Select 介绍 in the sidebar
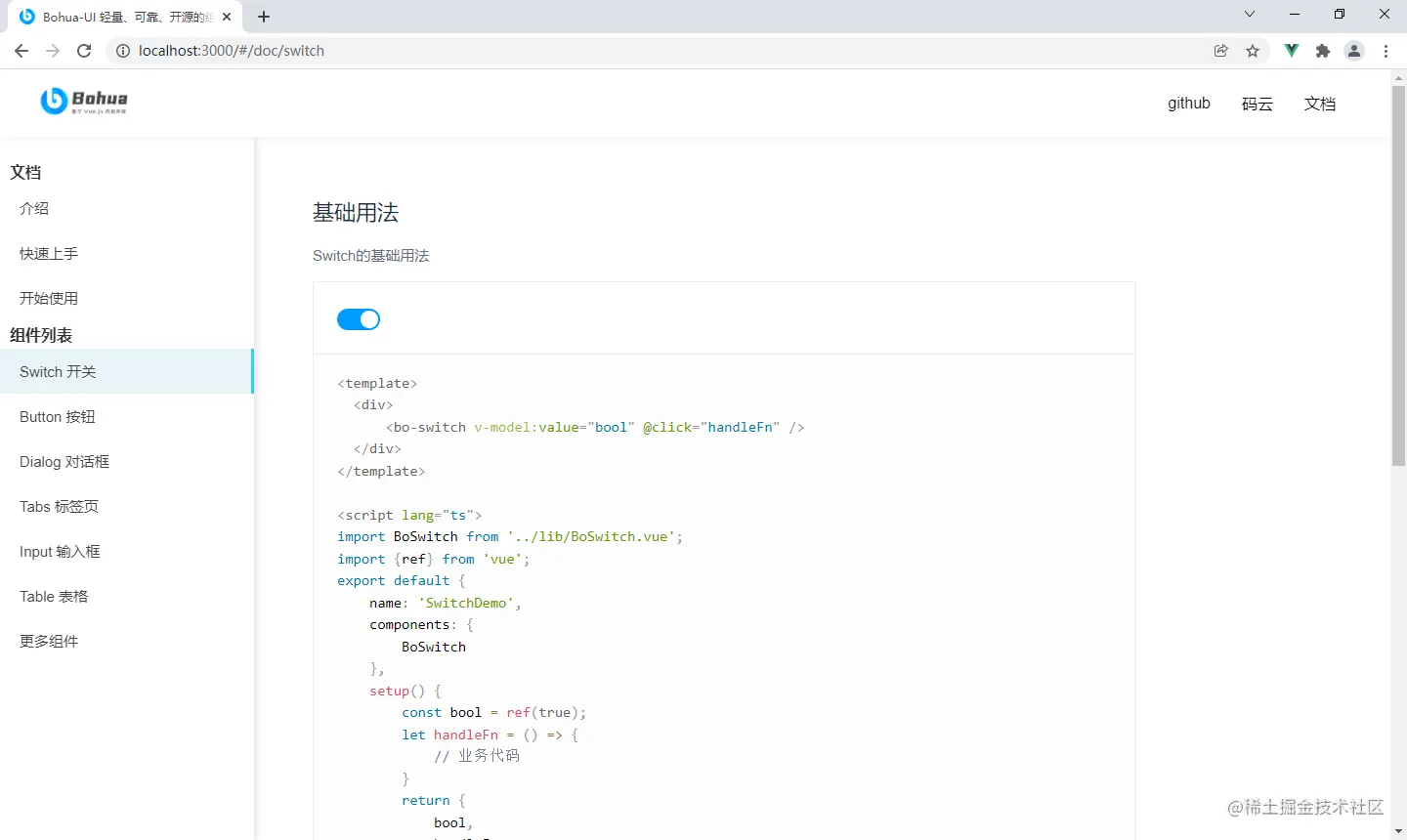Image resolution: width=1407 pixels, height=840 pixels. click(127, 208)
